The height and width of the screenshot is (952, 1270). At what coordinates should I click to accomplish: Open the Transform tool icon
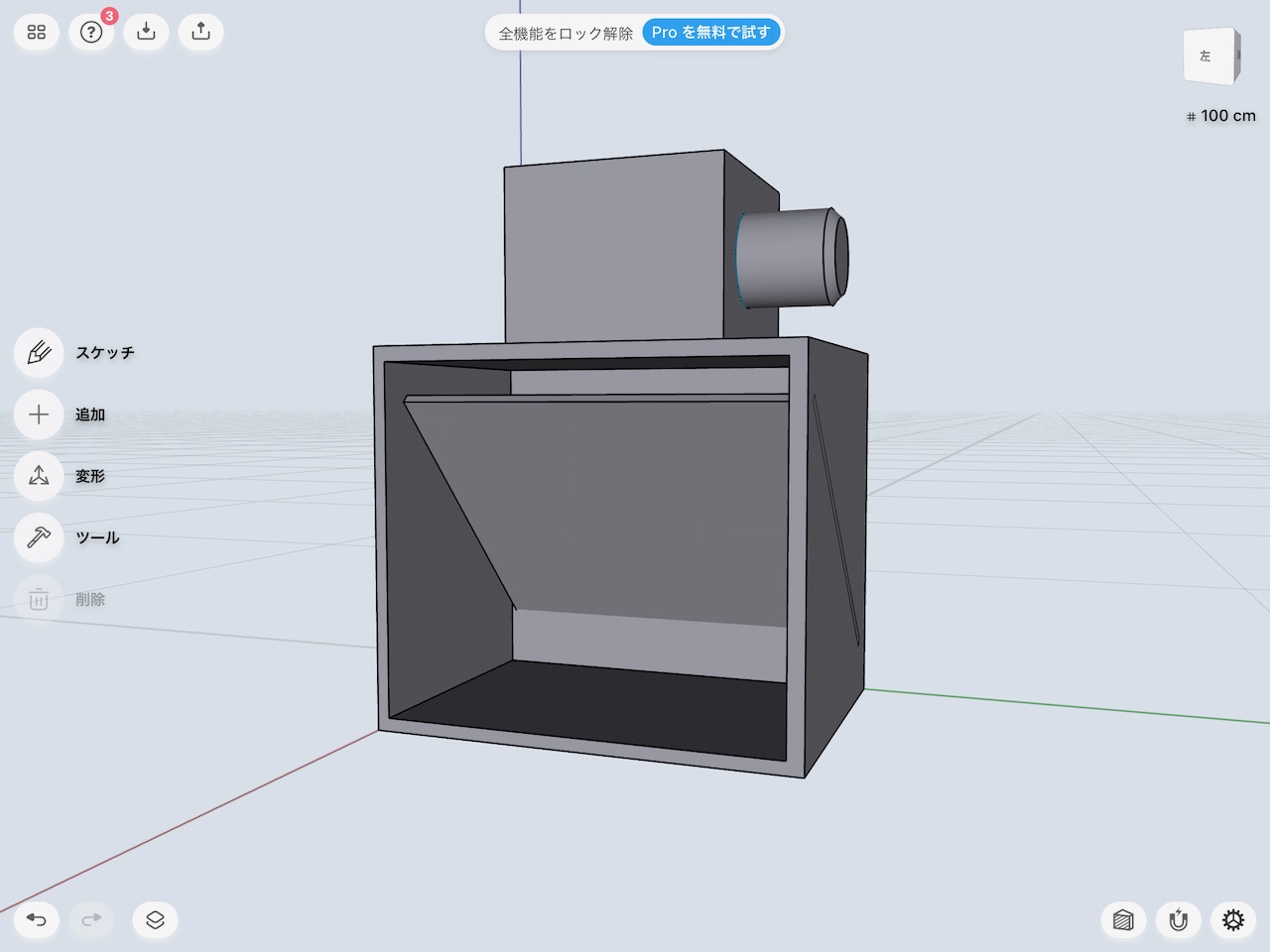(x=39, y=476)
